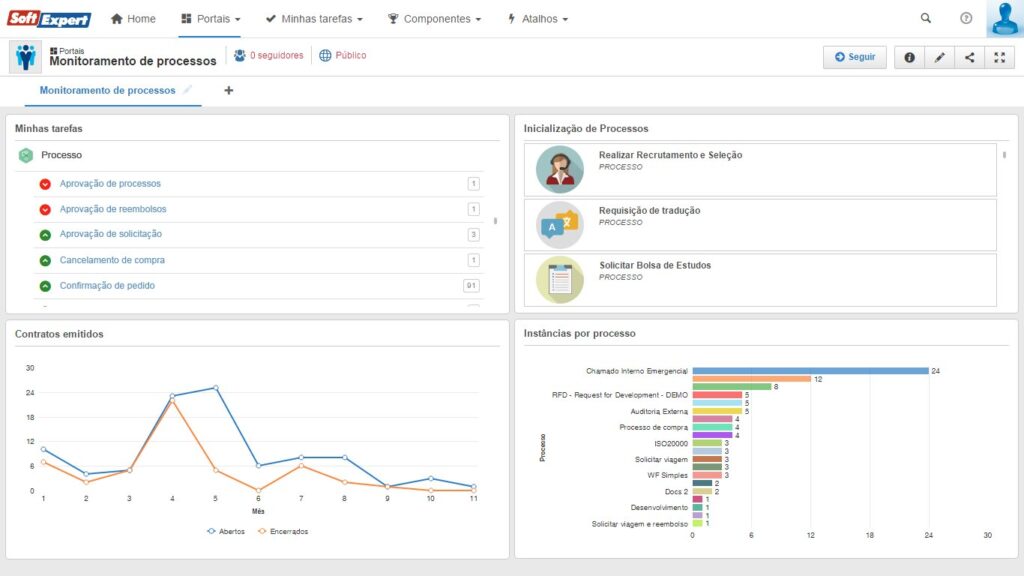Screen dimensions: 1024x576
Task: Click the Seguir button
Action: [x=854, y=58]
